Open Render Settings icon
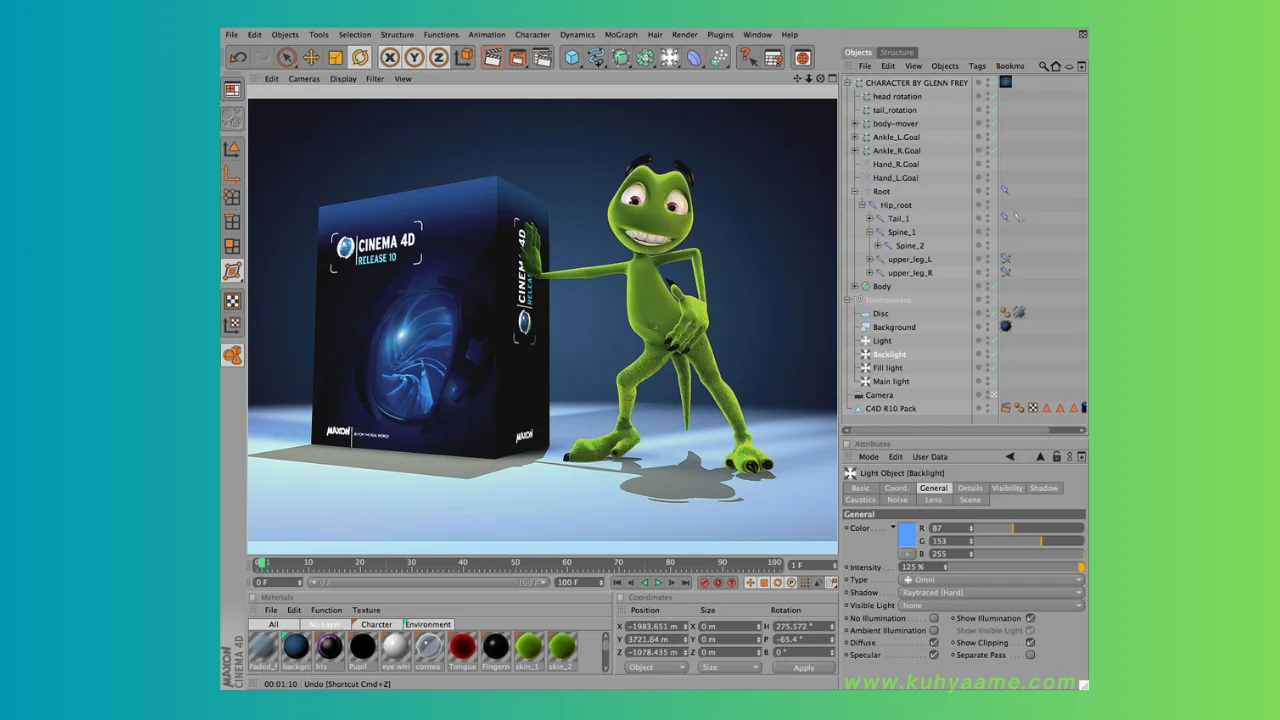The image size is (1280, 720). tap(542, 58)
